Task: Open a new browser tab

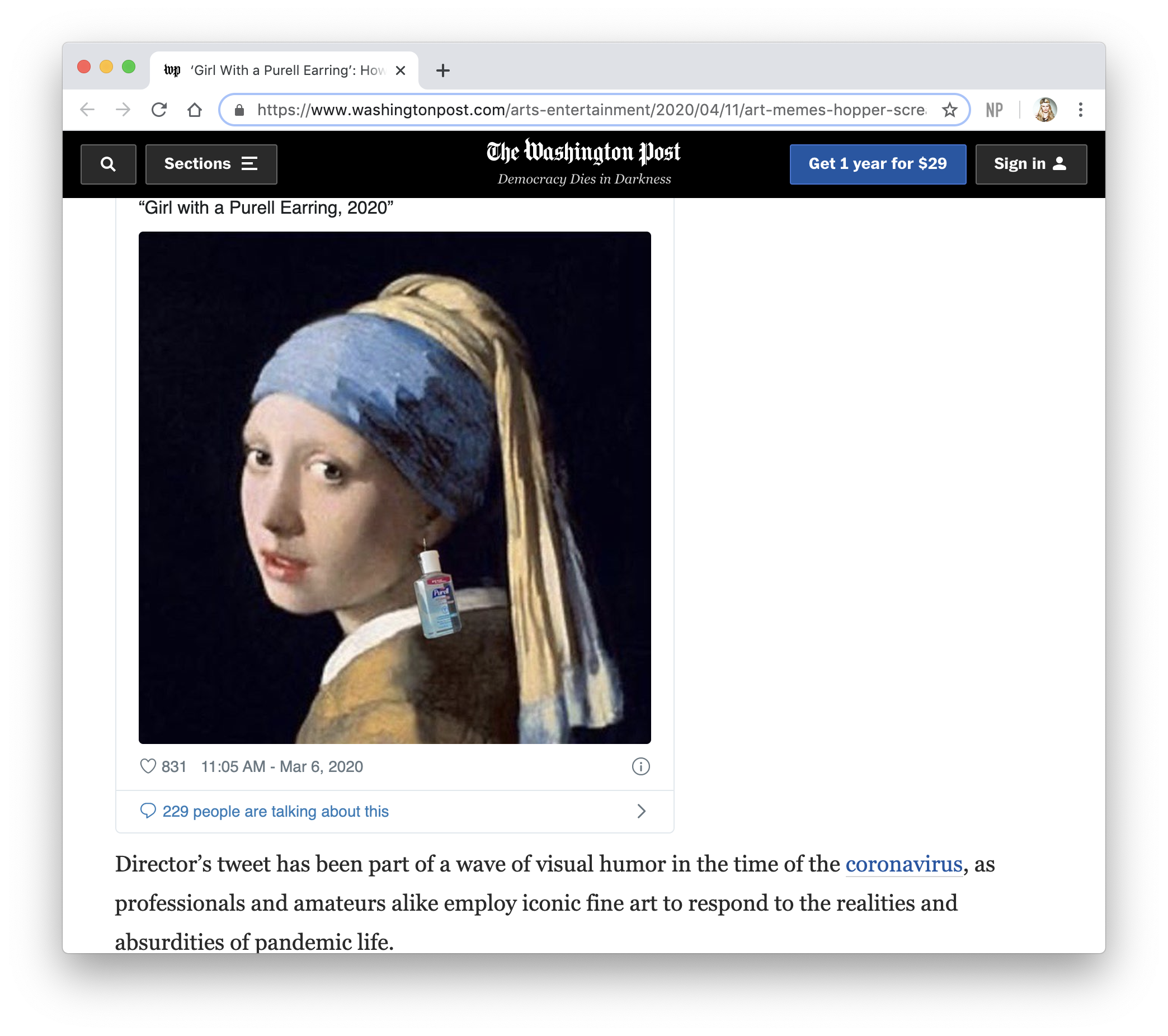Action: pos(443,71)
